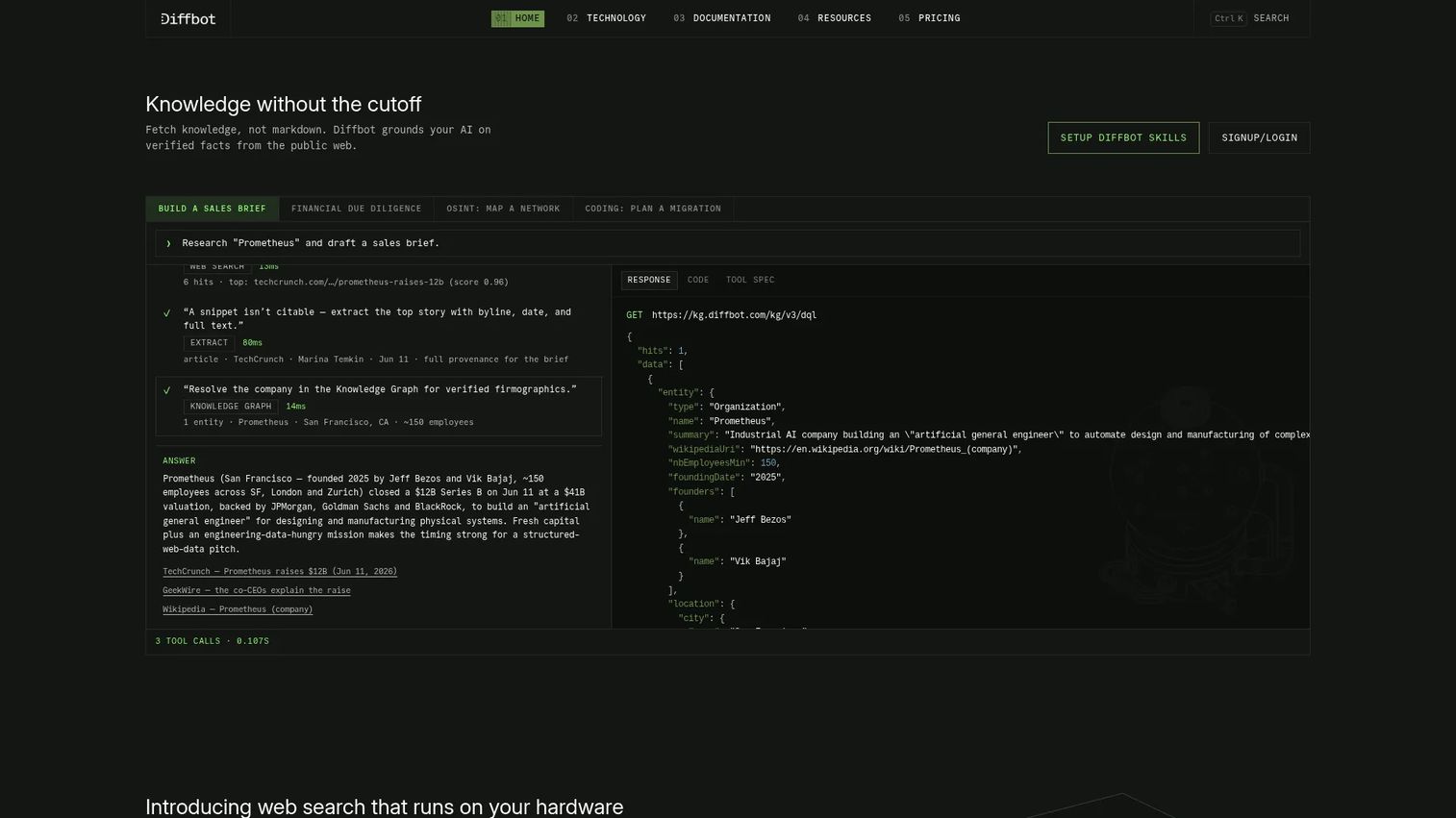Viewport: 1456px width, 818px height.
Task: Show the Tool Spec tab
Action: [x=750, y=280]
